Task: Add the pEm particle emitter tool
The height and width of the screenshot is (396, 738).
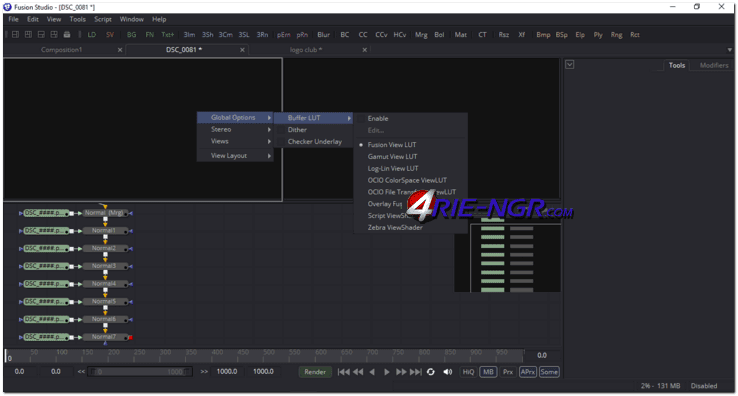Action: point(283,35)
